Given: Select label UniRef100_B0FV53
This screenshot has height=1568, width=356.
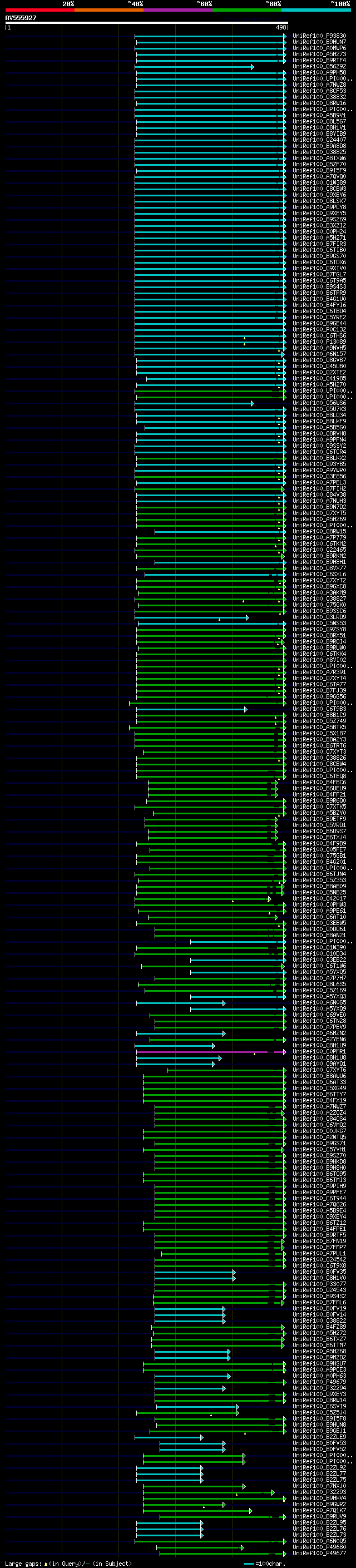Looking at the screenshot, I should pos(319,1443).
